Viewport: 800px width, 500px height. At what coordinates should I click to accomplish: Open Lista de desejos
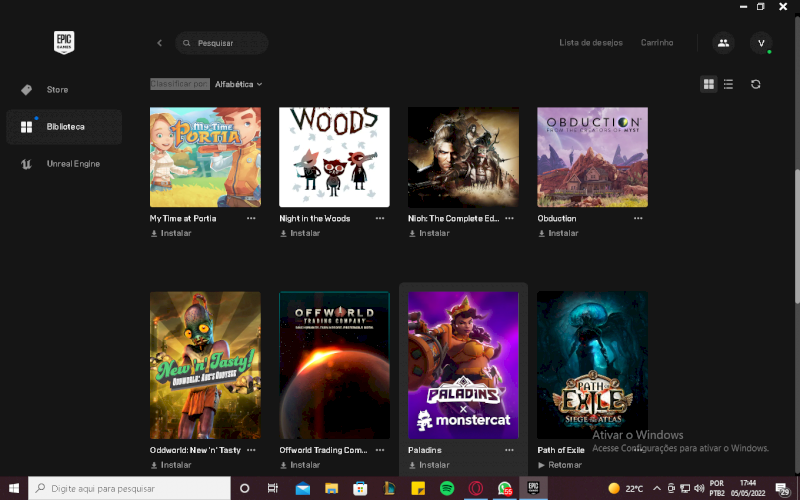coord(590,43)
